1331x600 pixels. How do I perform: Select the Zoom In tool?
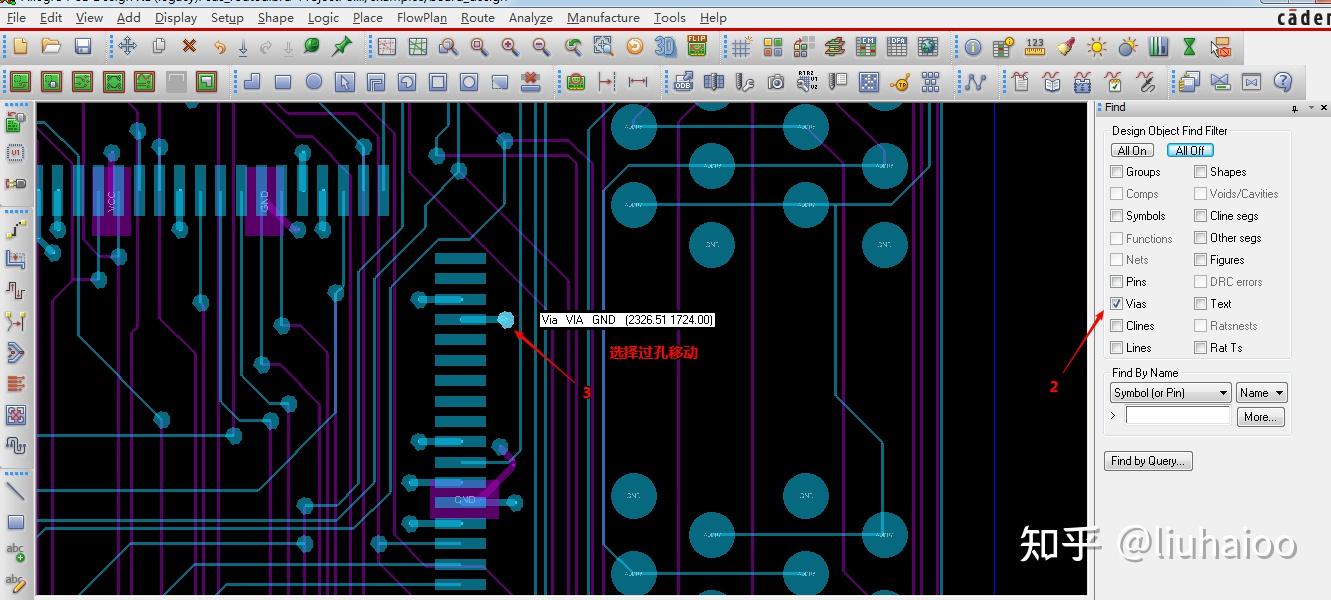tap(510, 46)
